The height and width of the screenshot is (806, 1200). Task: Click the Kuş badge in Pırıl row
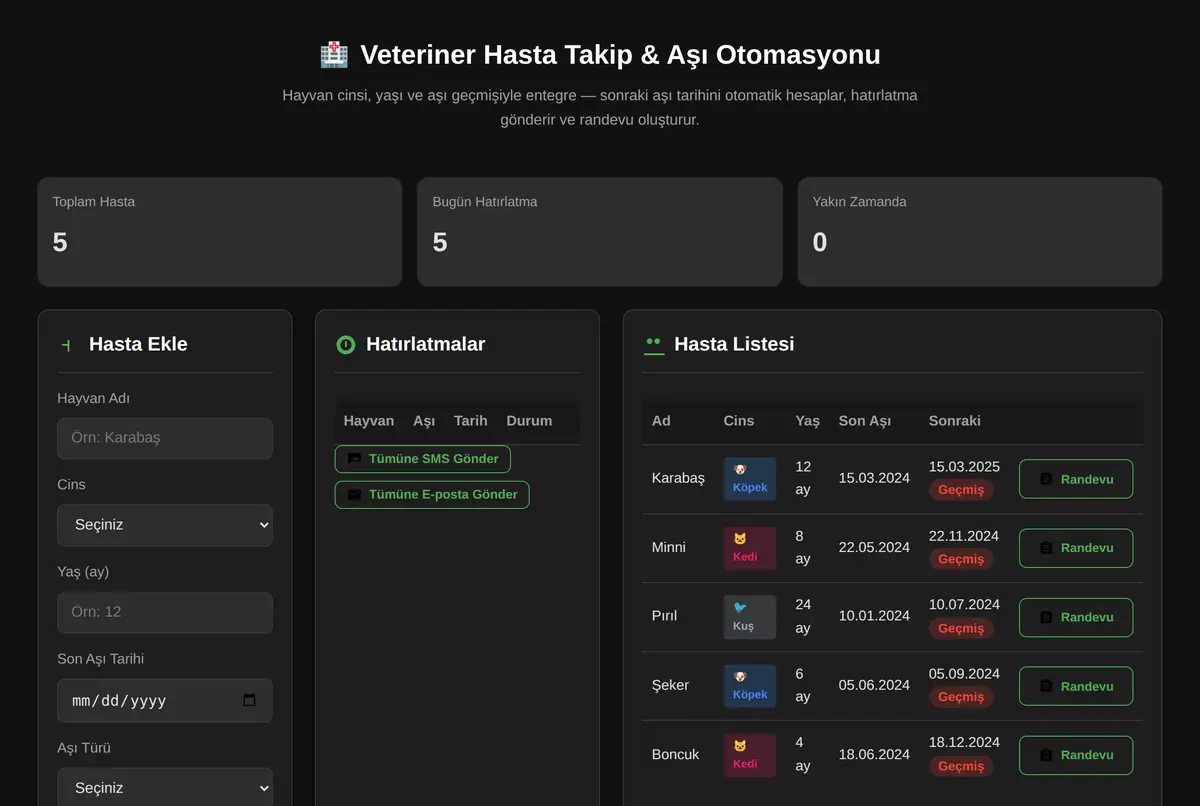click(x=750, y=617)
